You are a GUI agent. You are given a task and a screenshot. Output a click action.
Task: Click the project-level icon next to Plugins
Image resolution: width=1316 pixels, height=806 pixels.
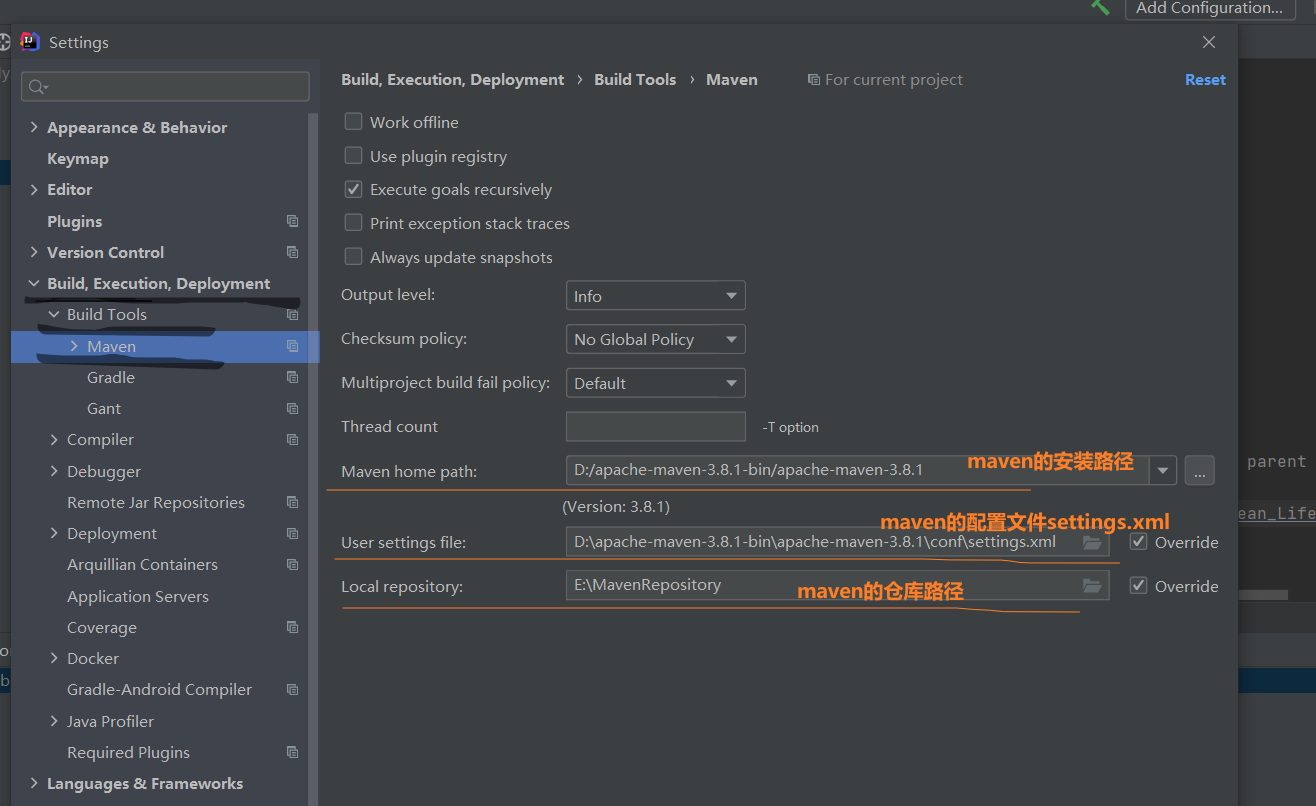pos(292,221)
